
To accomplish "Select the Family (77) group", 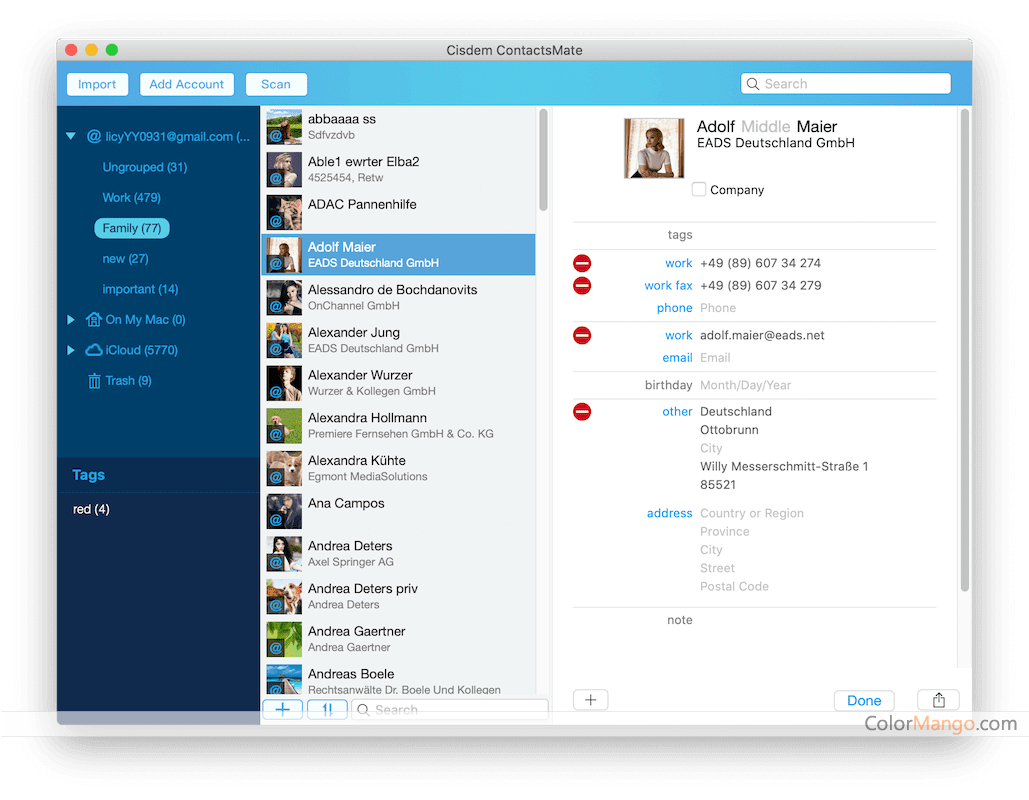I will point(132,228).
